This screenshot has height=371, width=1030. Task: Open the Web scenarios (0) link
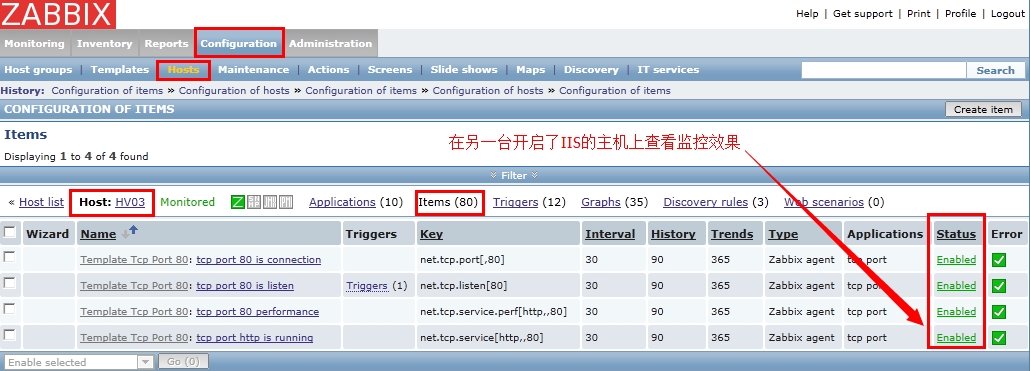coord(824,202)
